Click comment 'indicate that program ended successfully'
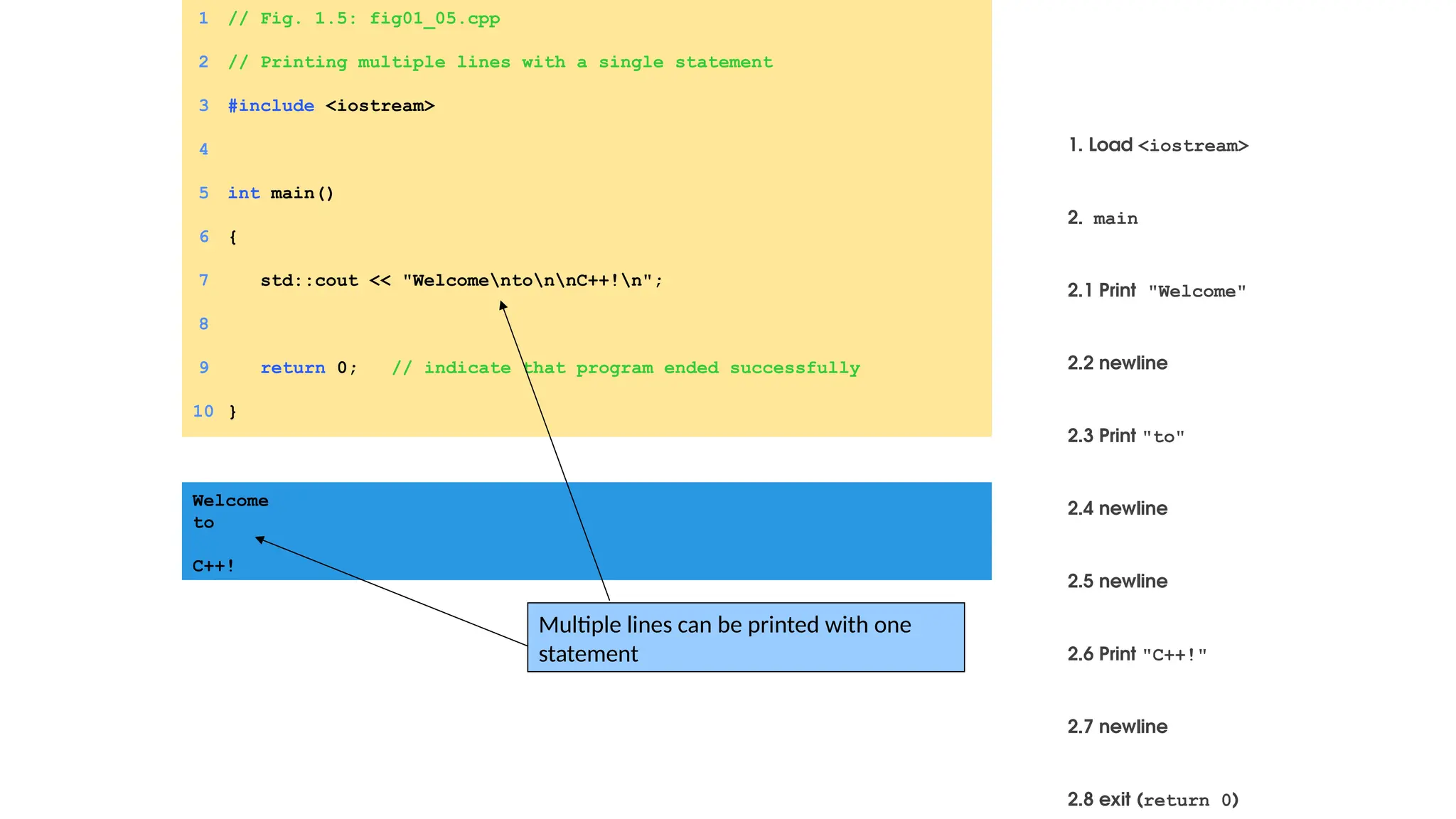The height and width of the screenshot is (819, 1456). click(x=626, y=368)
